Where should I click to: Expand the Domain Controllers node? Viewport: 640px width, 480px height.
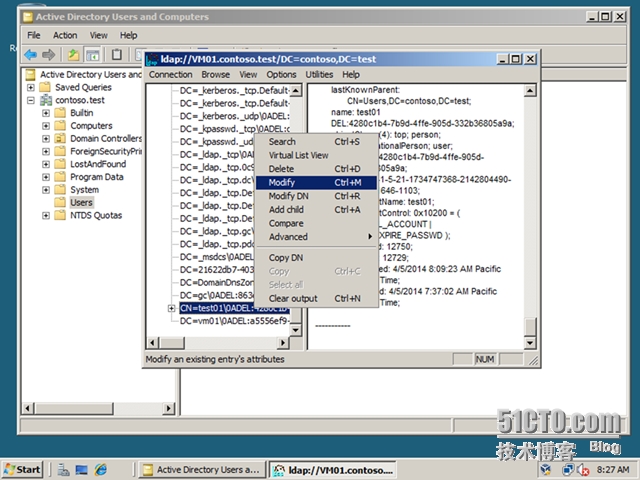tap(46, 139)
